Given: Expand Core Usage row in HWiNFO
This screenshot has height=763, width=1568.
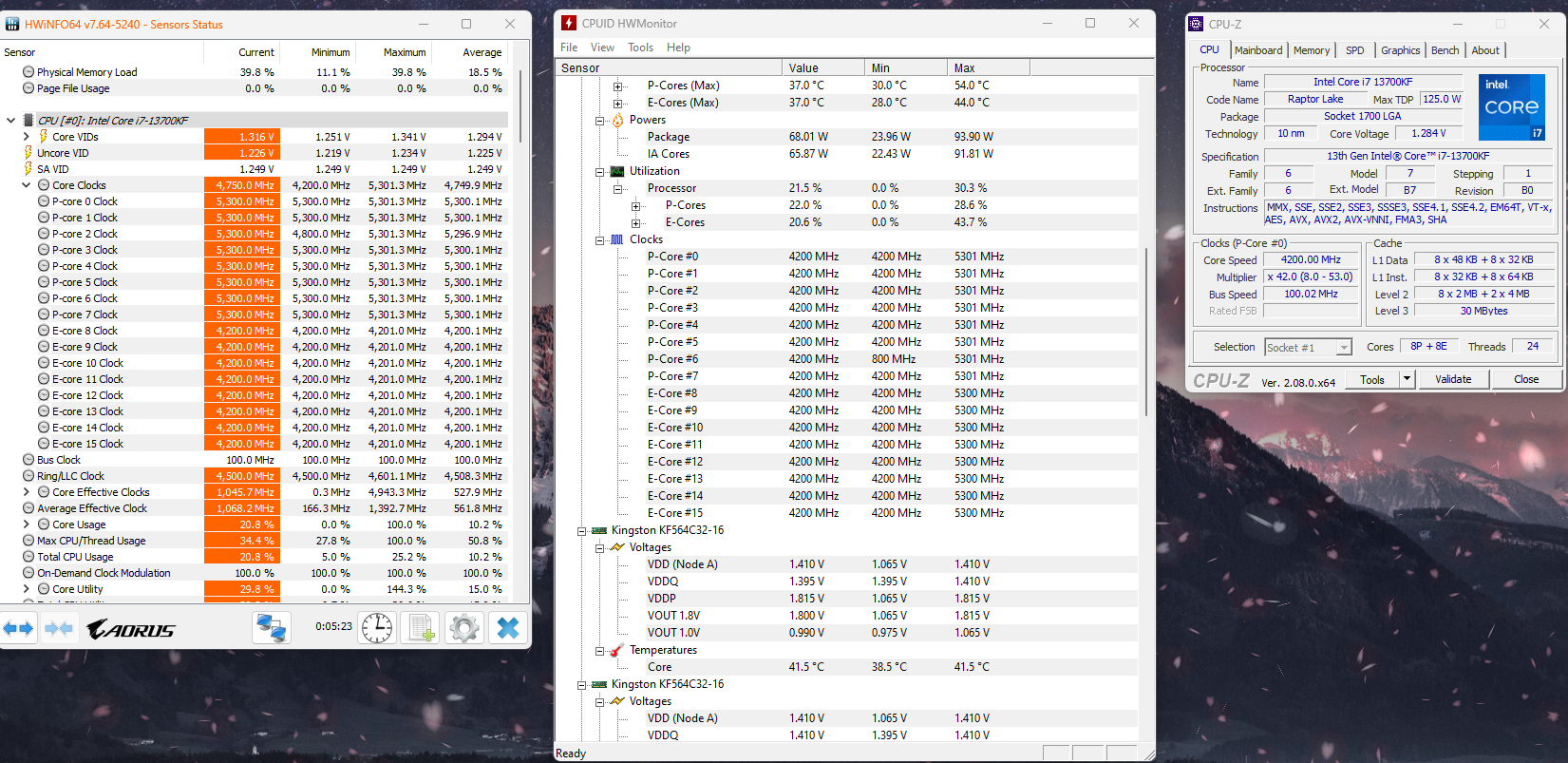Looking at the screenshot, I should pos(26,525).
